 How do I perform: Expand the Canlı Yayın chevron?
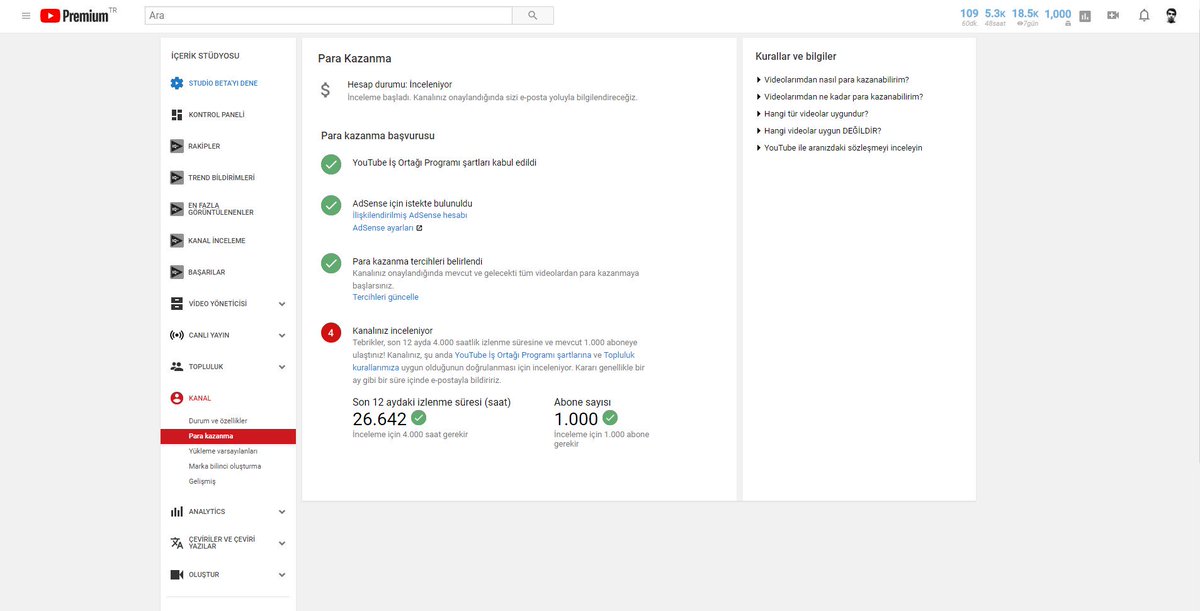pyautogui.click(x=282, y=335)
